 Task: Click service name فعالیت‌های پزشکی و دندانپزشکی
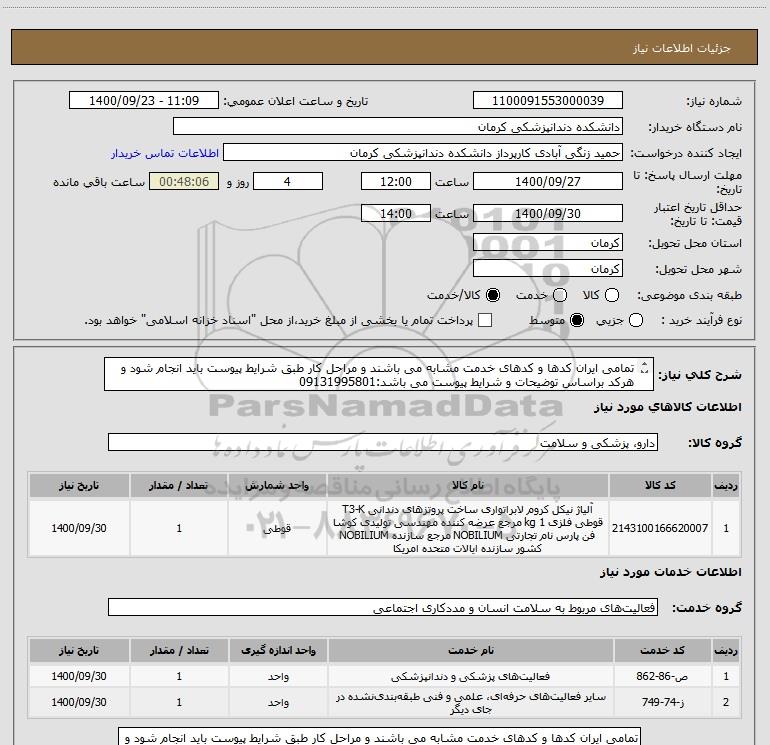click(x=470, y=676)
